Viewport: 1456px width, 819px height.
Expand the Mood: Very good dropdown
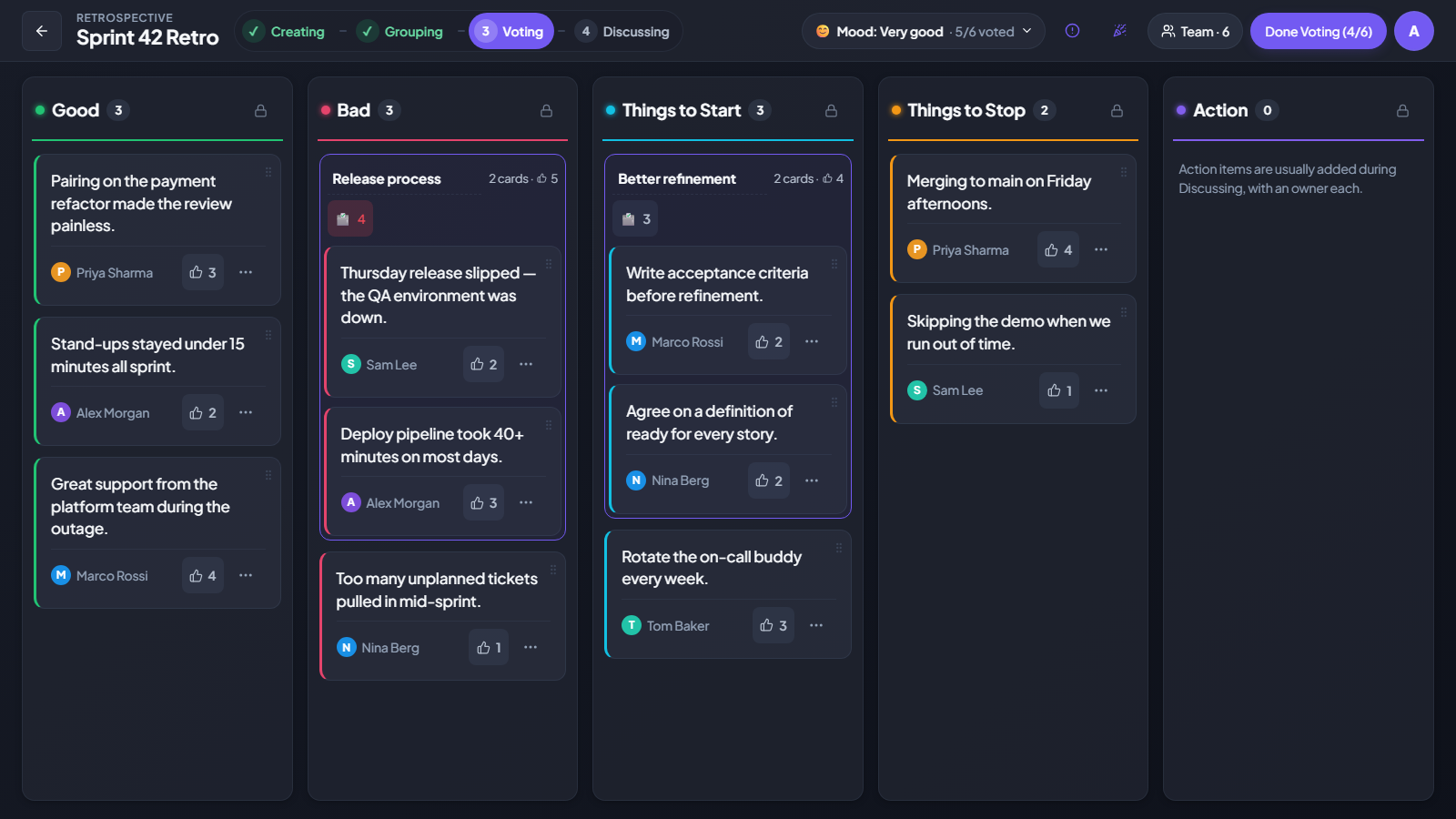[x=924, y=31]
